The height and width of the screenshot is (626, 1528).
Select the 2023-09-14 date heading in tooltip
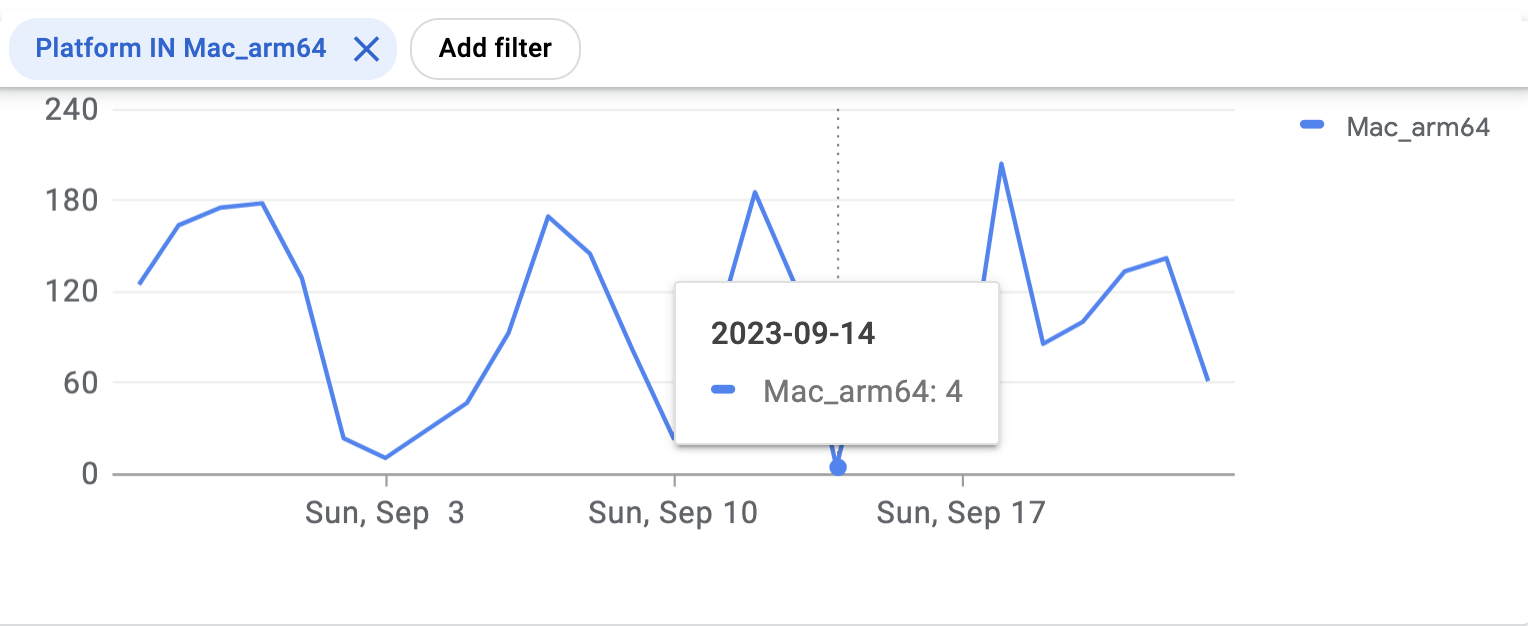793,334
